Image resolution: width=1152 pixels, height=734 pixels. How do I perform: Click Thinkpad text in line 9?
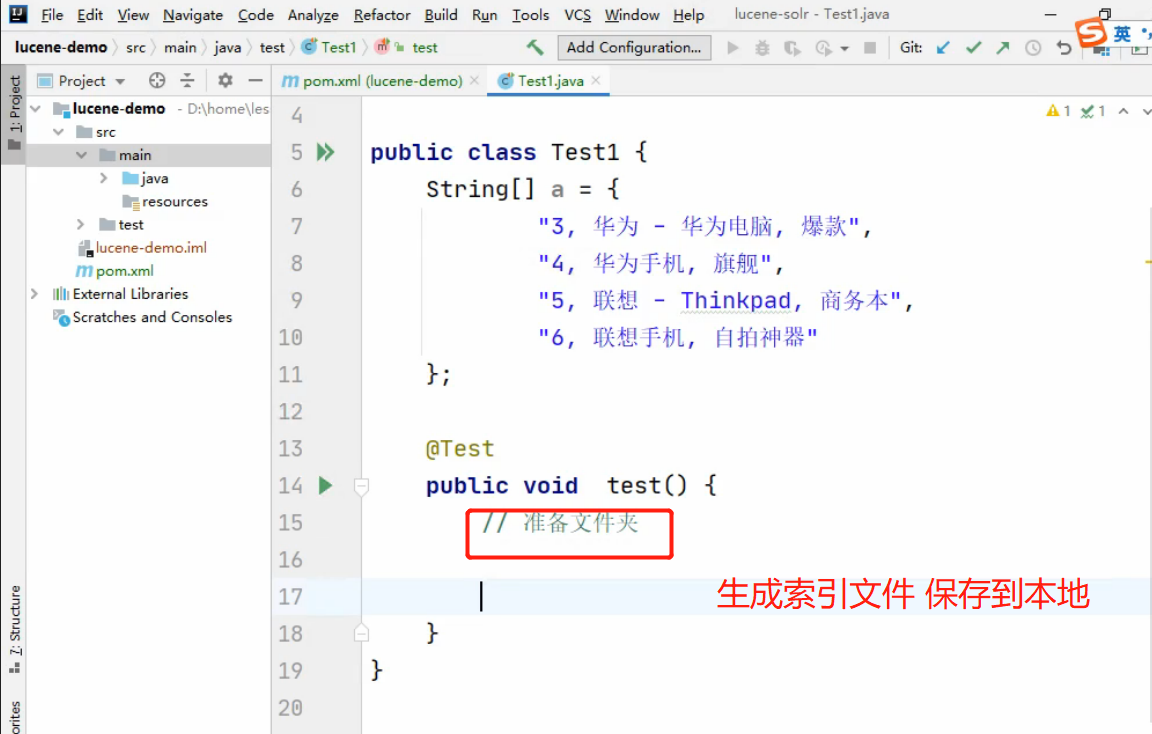point(735,301)
